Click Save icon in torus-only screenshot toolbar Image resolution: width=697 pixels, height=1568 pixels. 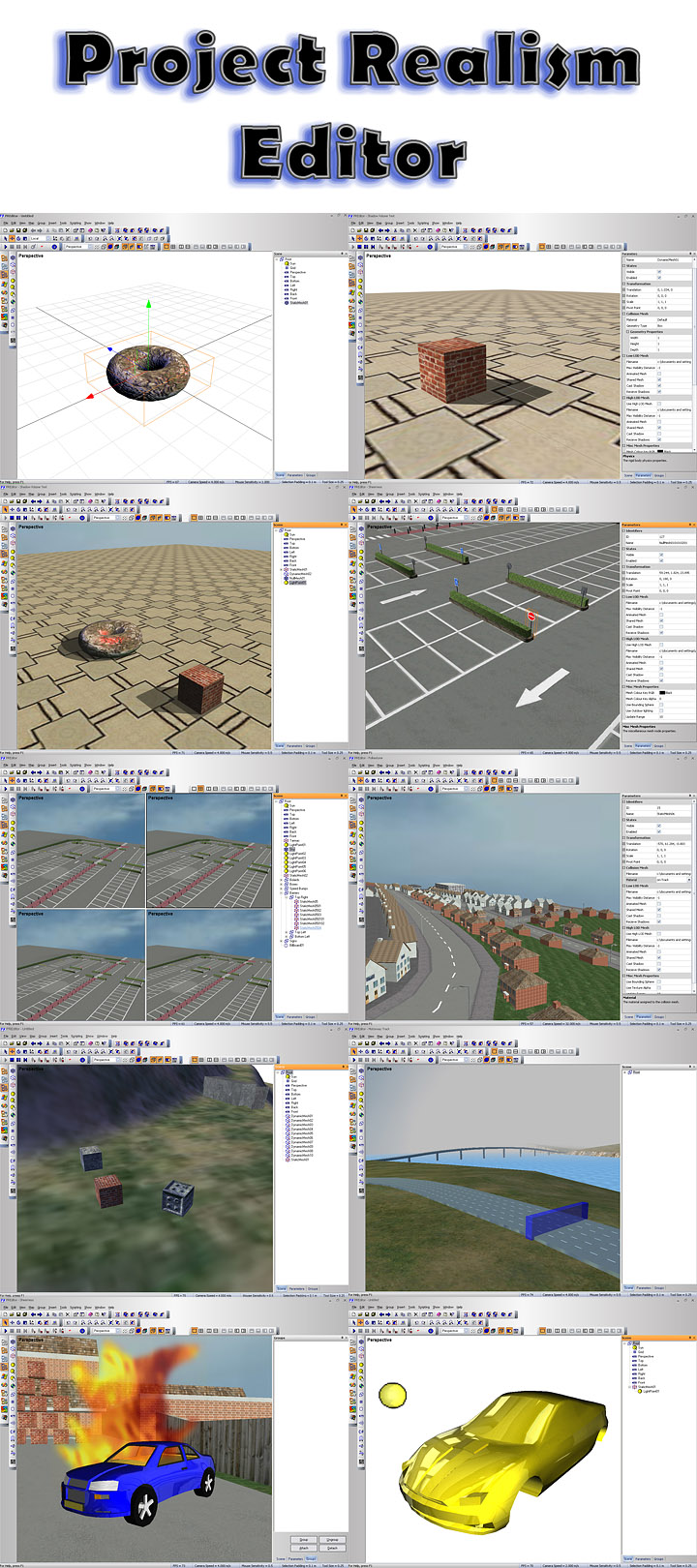click(x=17, y=230)
